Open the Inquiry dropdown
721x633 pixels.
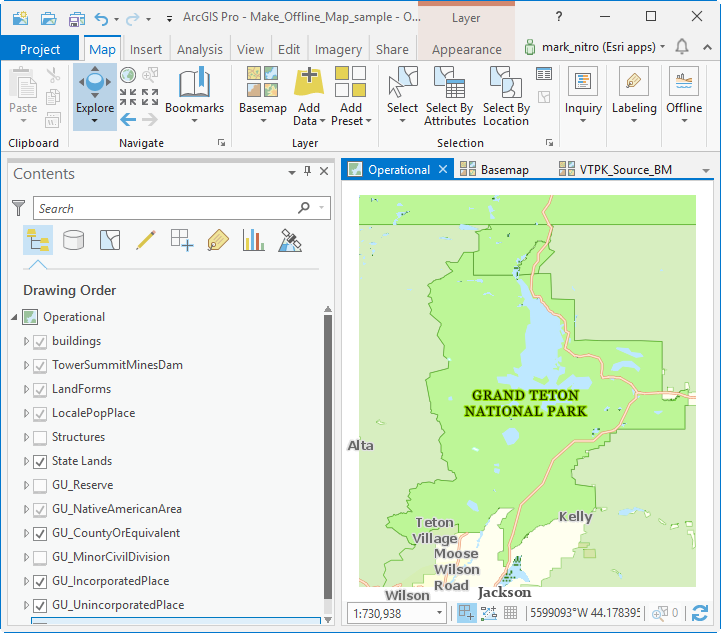[x=583, y=96]
